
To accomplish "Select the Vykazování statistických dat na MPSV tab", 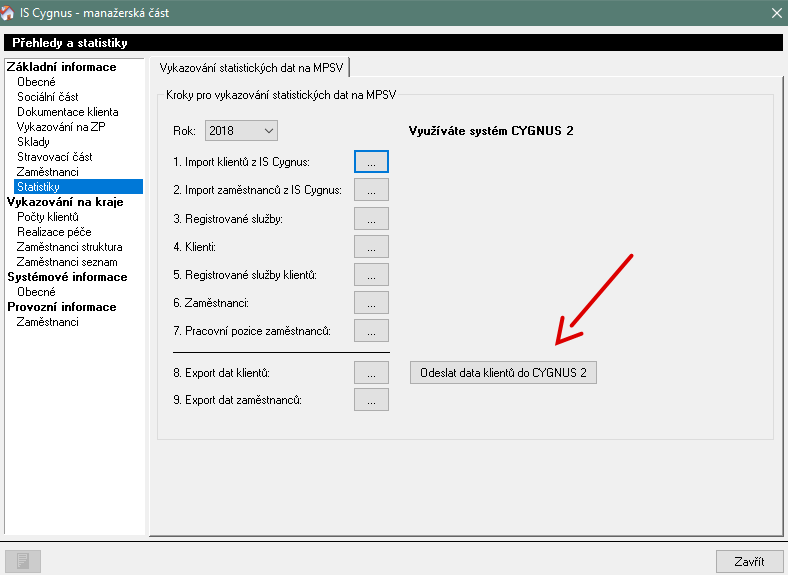I will (251, 68).
